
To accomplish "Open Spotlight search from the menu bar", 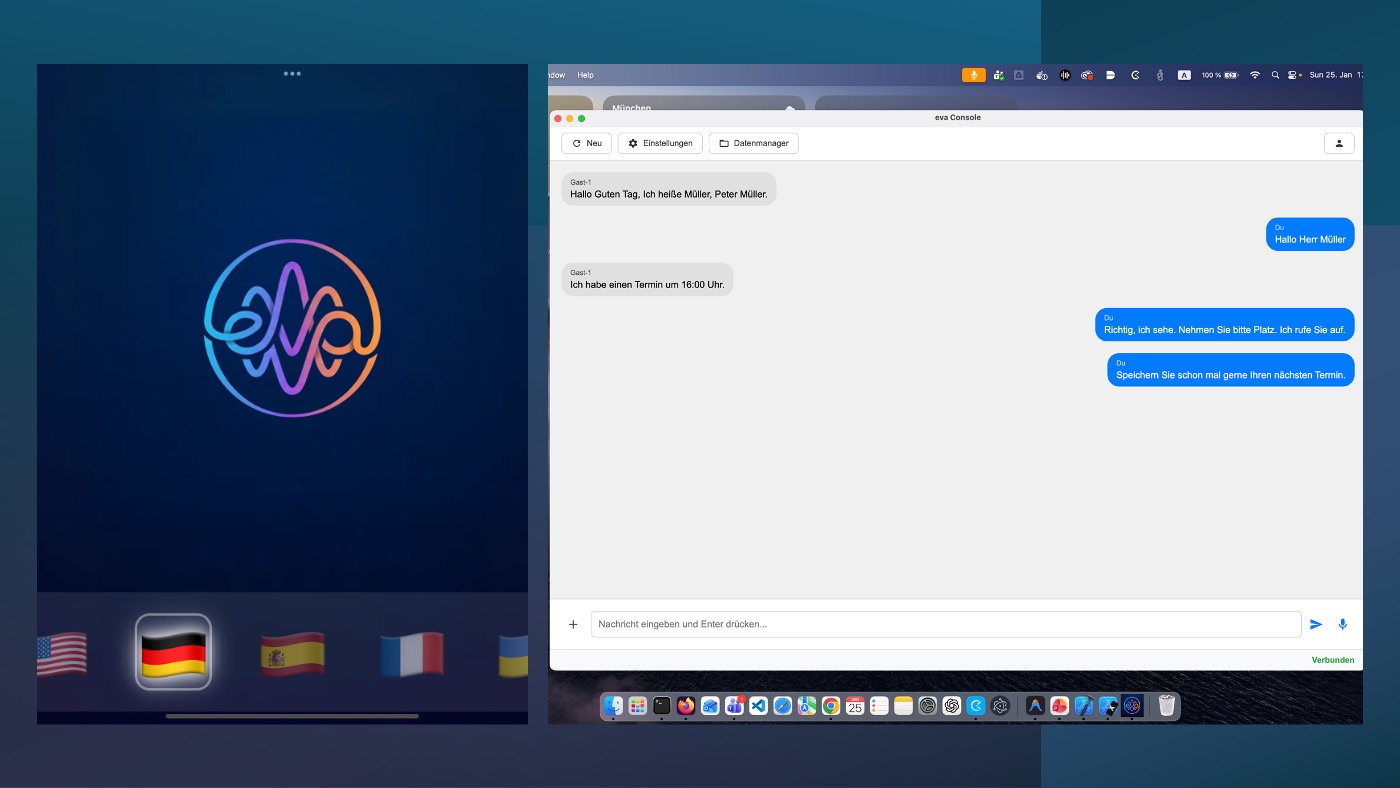I will [x=1275, y=74].
